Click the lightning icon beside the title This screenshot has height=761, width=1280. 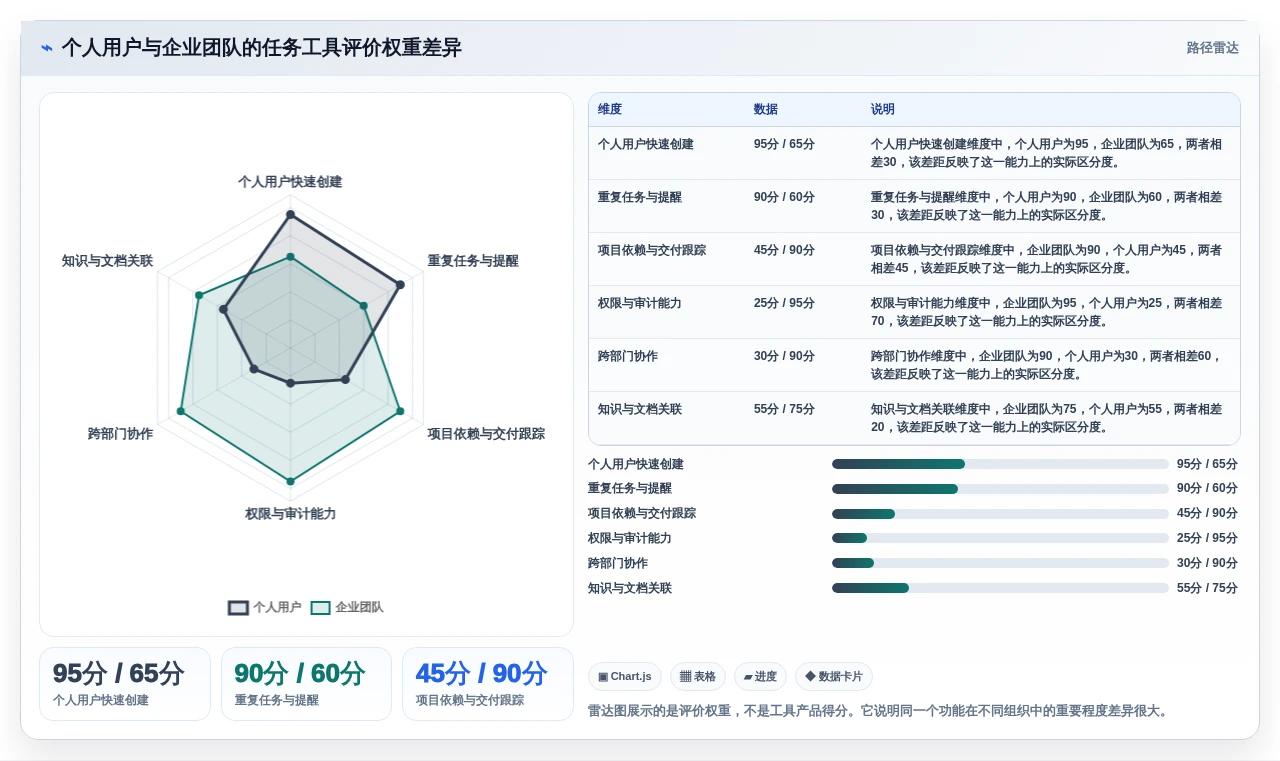click(47, 48)
